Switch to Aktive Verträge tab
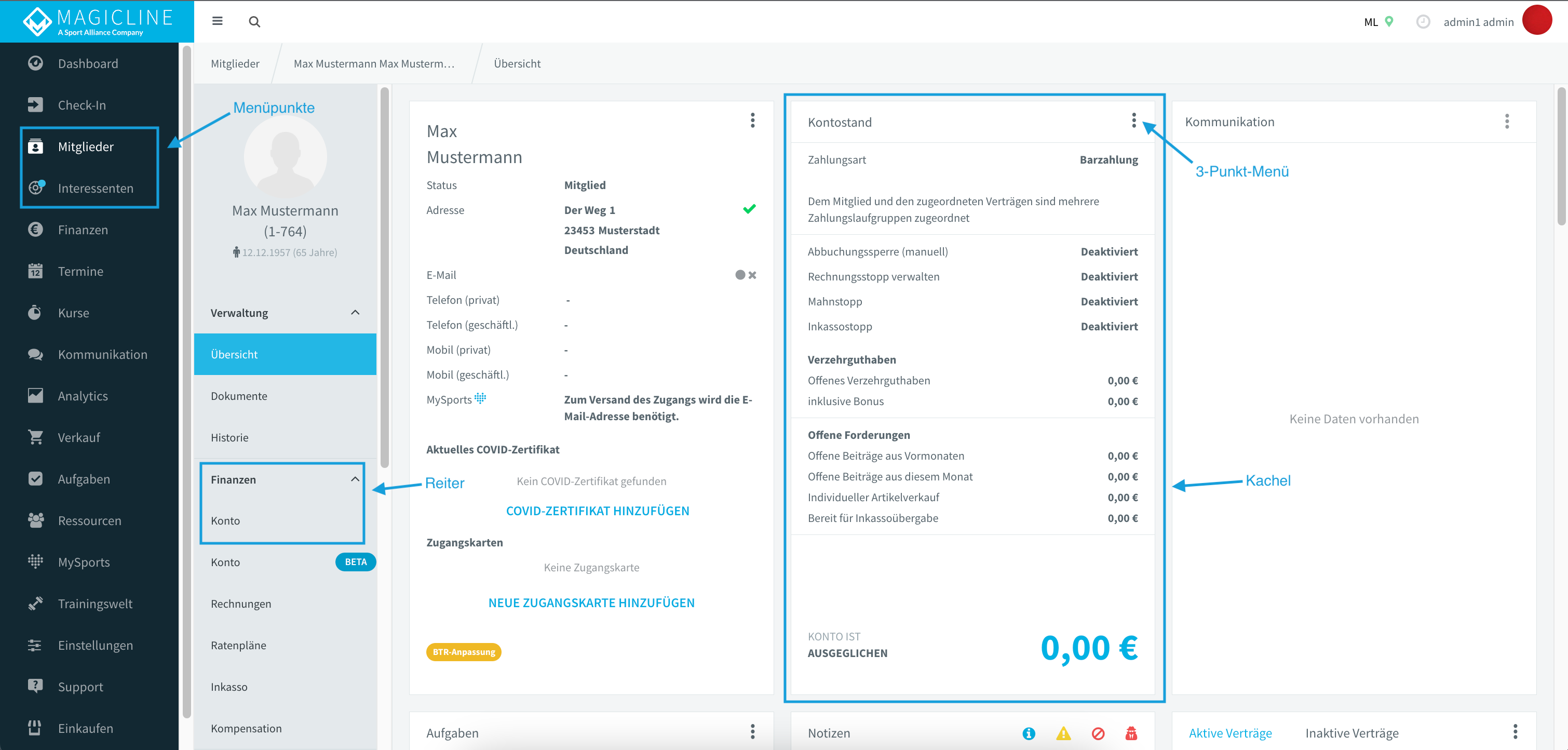The width and height of the screenshot is (1568, 750). click(1230, 733)
